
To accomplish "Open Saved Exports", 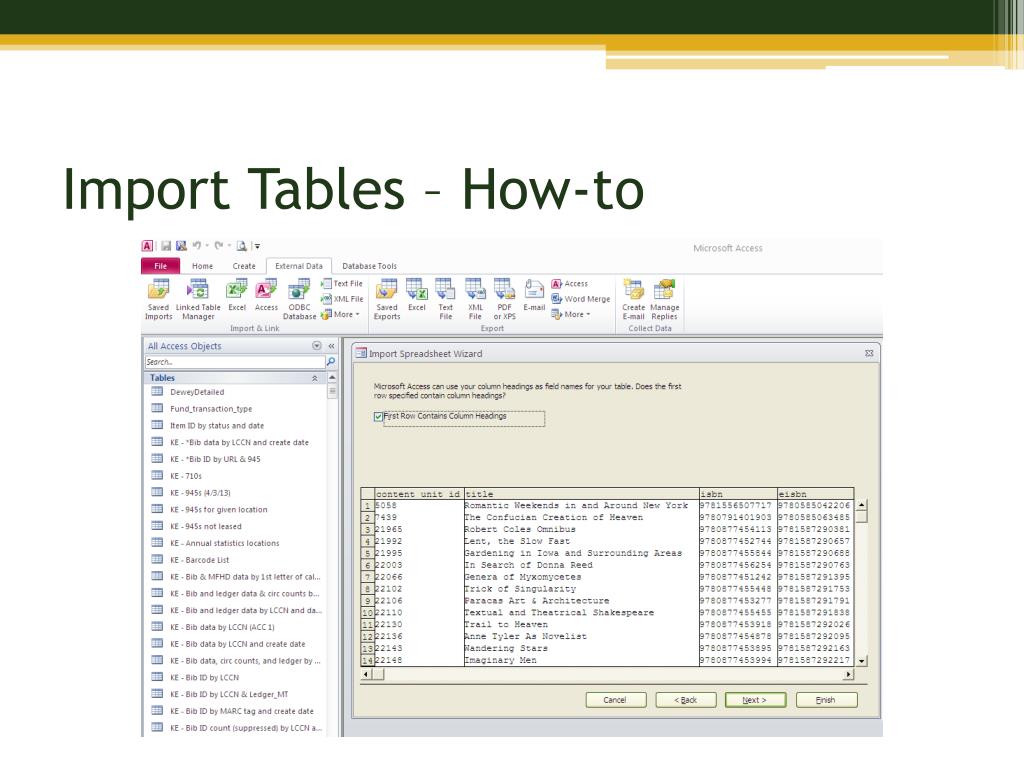I will coord(387,299).
